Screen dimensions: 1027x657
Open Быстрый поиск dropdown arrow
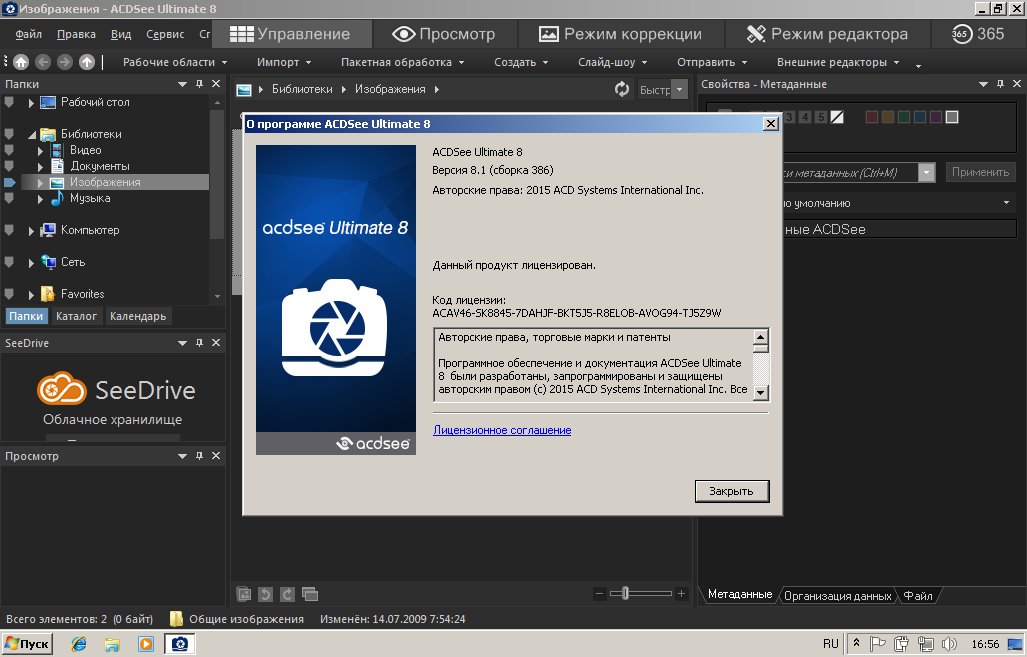(680, 89)
